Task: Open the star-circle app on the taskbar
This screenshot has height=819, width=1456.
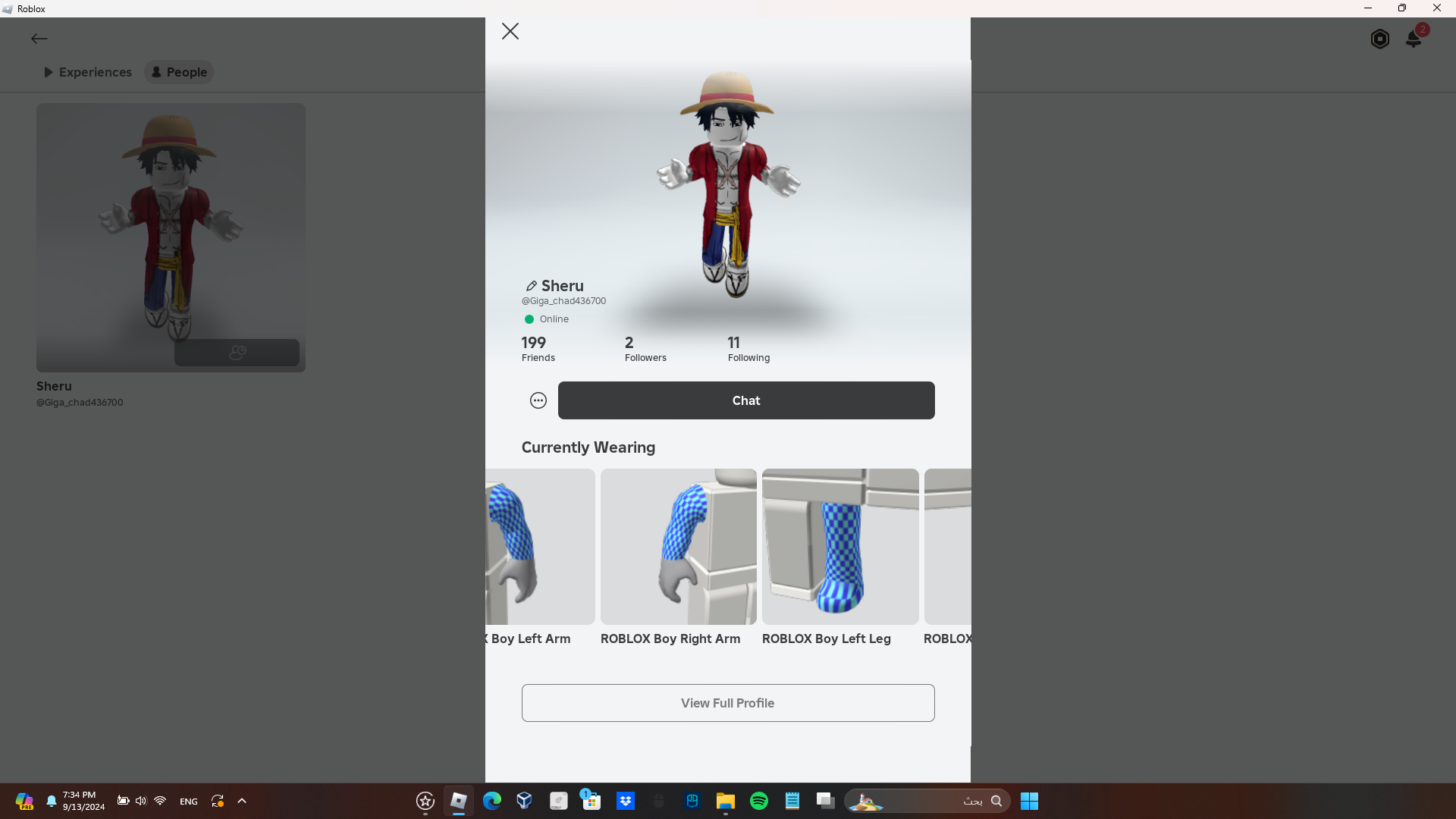Action: (x=425, y=801)
